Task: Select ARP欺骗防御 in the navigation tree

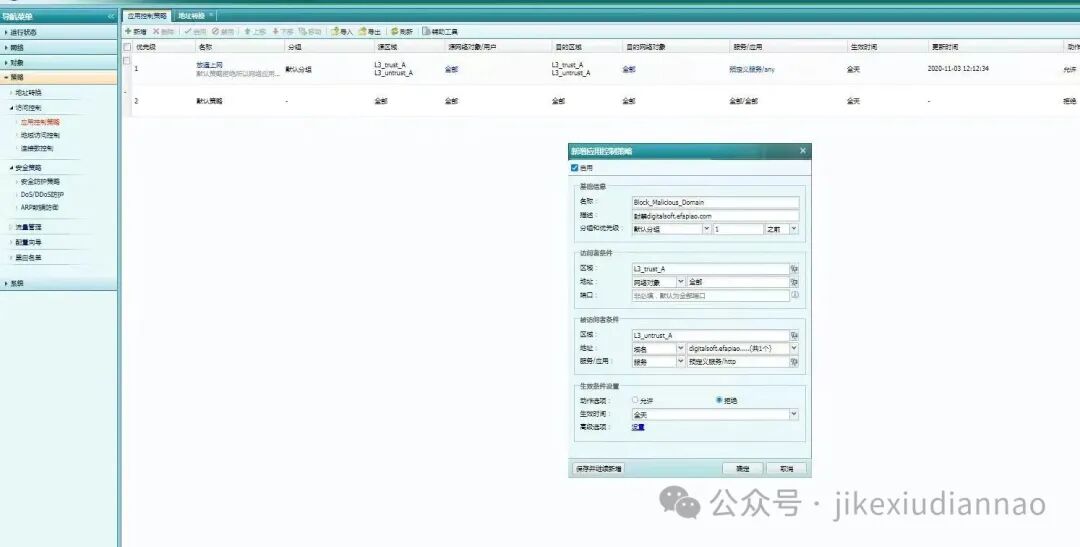Action: coord(39,207)
